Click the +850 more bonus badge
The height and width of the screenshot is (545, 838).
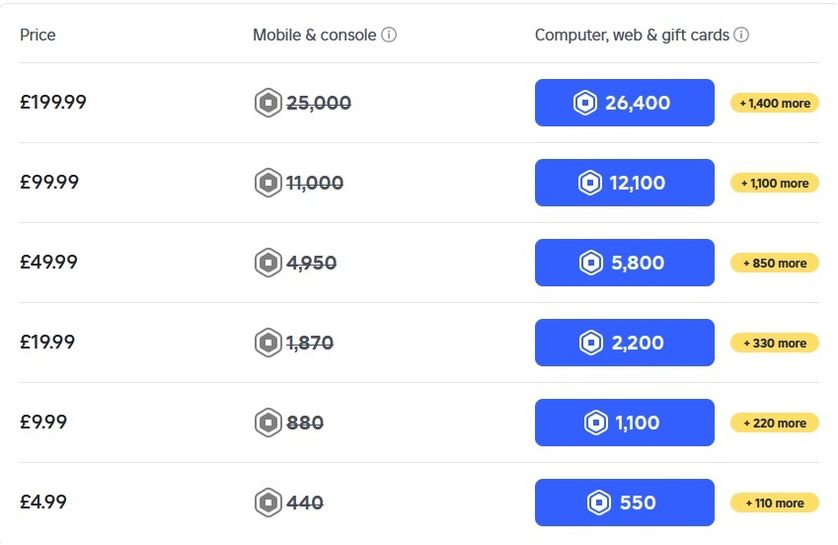click(x=774, y=263)
